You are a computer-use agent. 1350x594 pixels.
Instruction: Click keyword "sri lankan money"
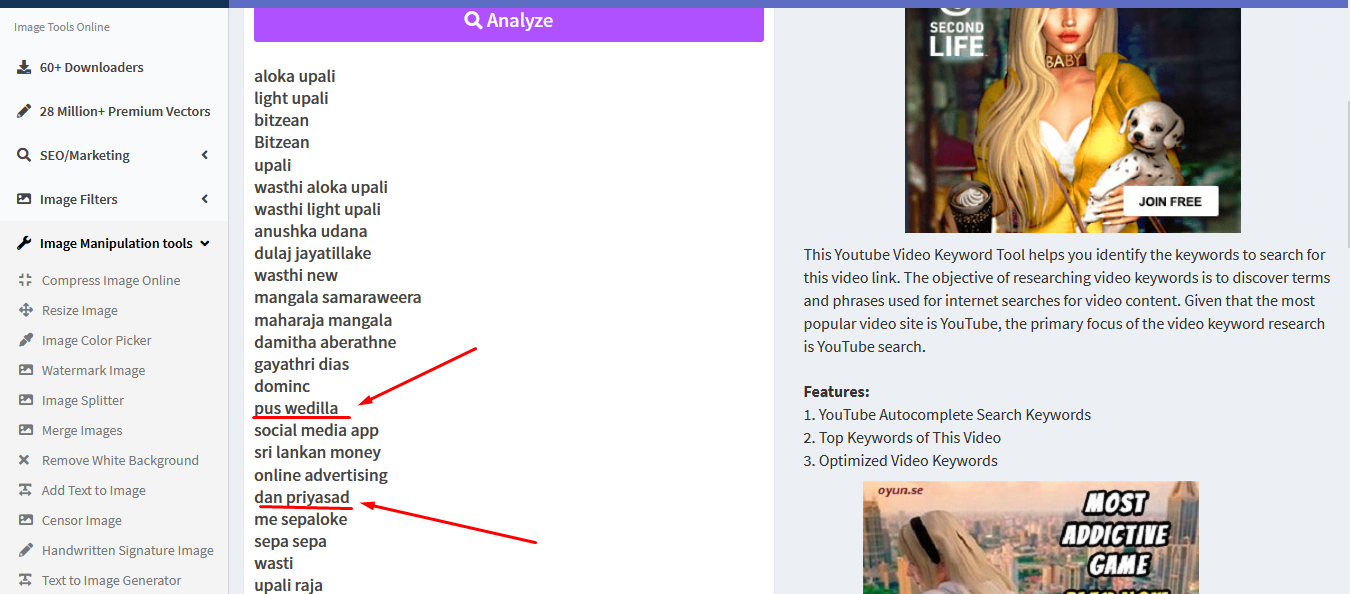(317, 452)
